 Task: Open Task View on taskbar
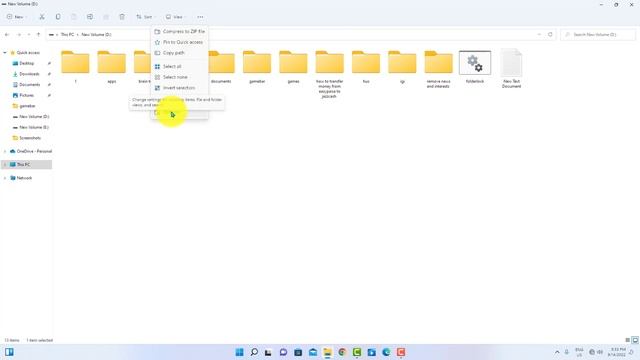268,352
